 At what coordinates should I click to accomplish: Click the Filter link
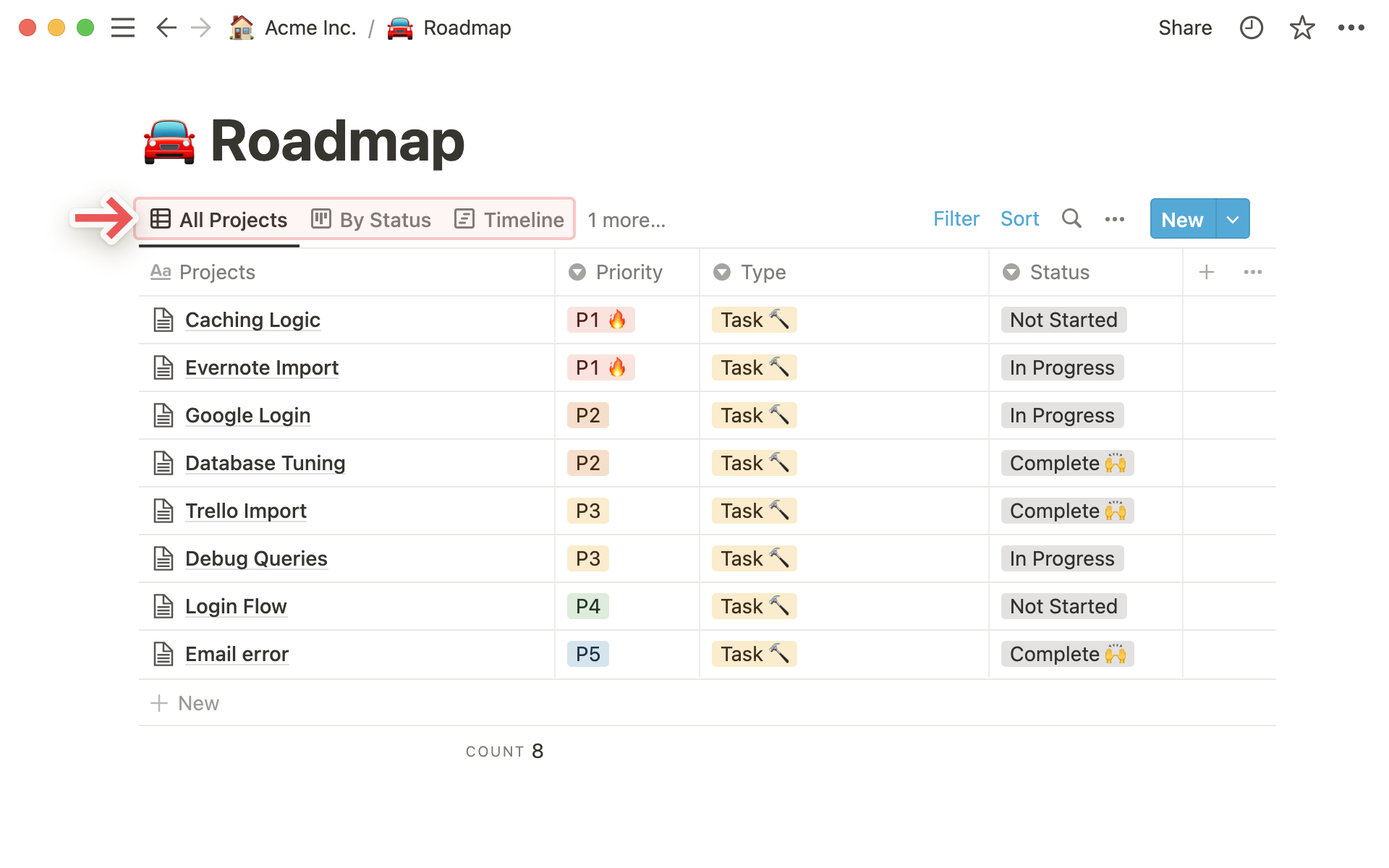(x=956, y=218)
